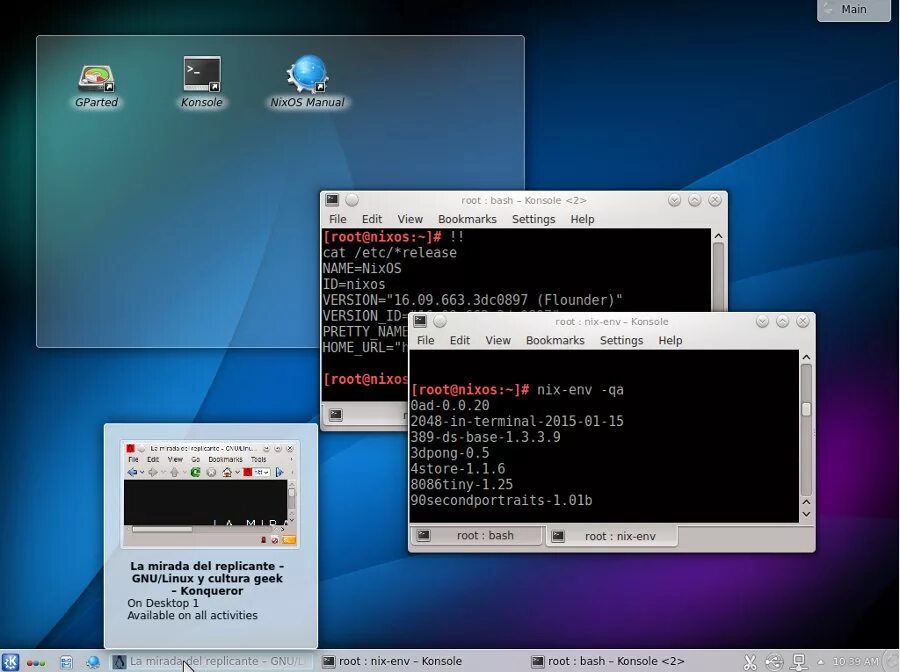Open the USB device notifier tray icon

[x=774, y=662]
